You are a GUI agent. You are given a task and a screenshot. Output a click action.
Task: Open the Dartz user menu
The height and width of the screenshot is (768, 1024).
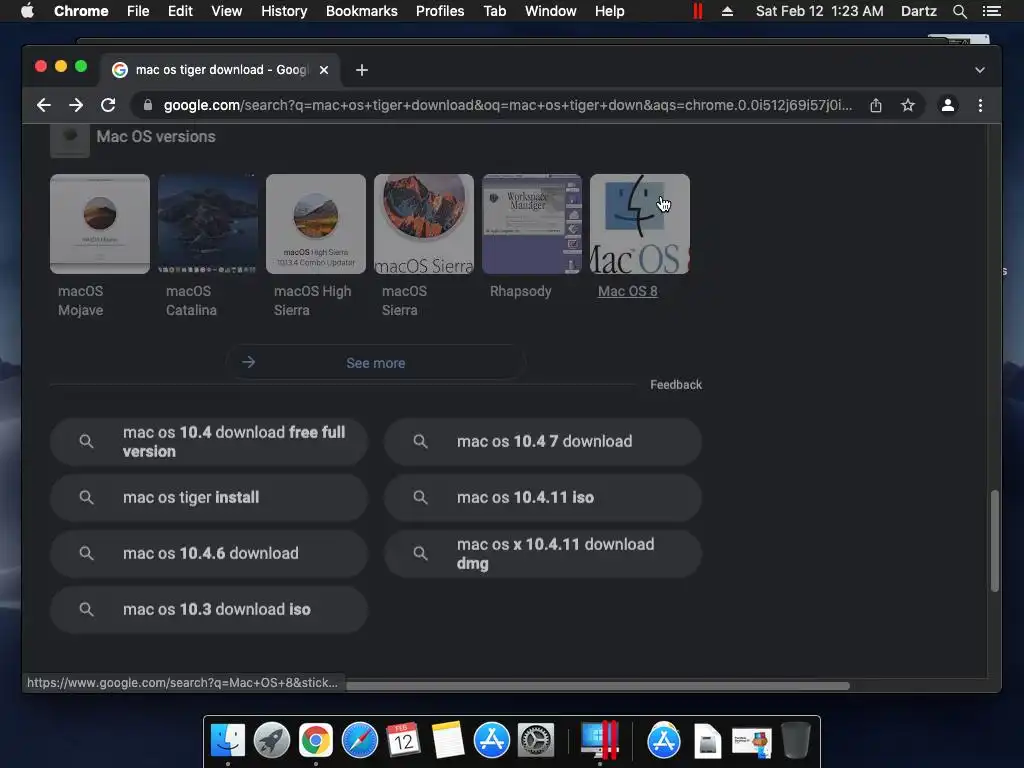tap(919, 11)
